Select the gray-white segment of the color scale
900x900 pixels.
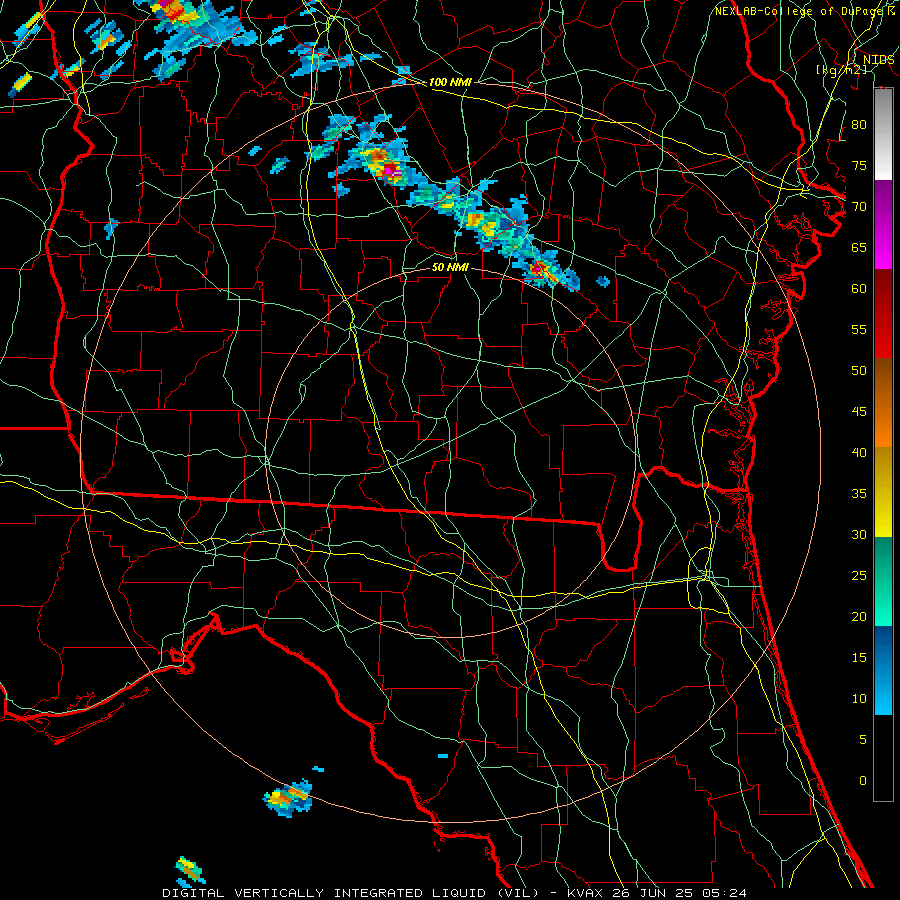(883, 134)
